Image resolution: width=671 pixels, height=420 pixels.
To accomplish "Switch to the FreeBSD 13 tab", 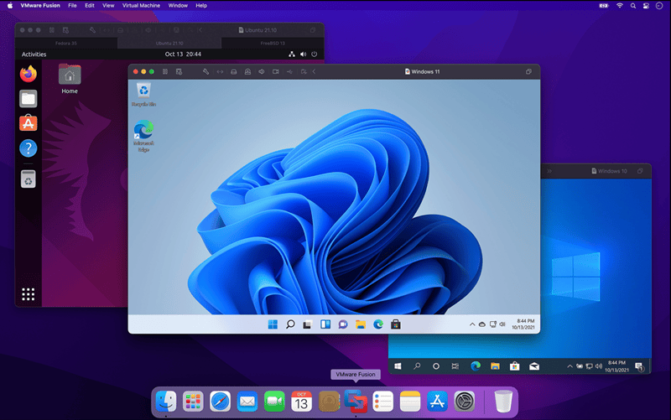I will (x=273, y=43).
